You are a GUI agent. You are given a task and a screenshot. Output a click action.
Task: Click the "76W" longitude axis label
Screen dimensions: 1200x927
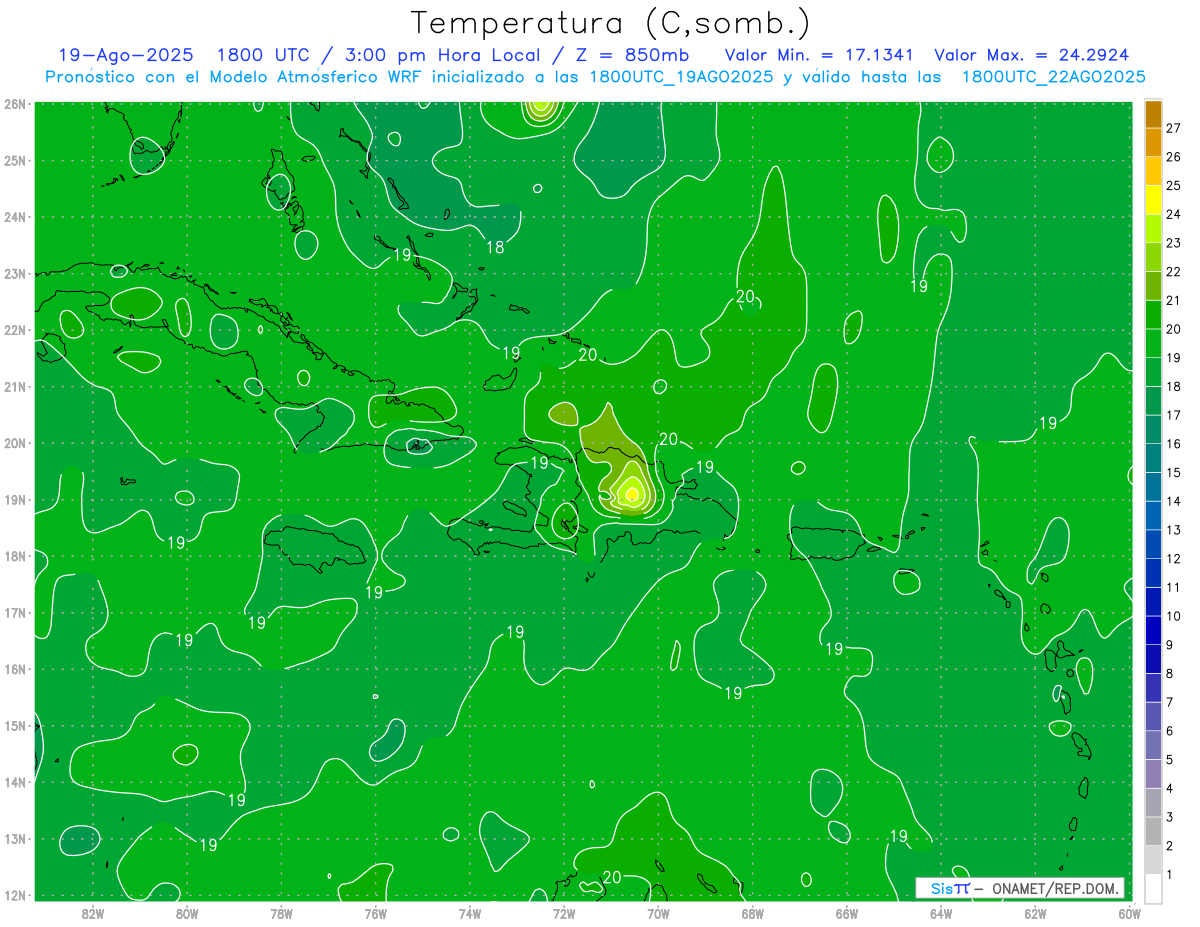coord(375,912)
